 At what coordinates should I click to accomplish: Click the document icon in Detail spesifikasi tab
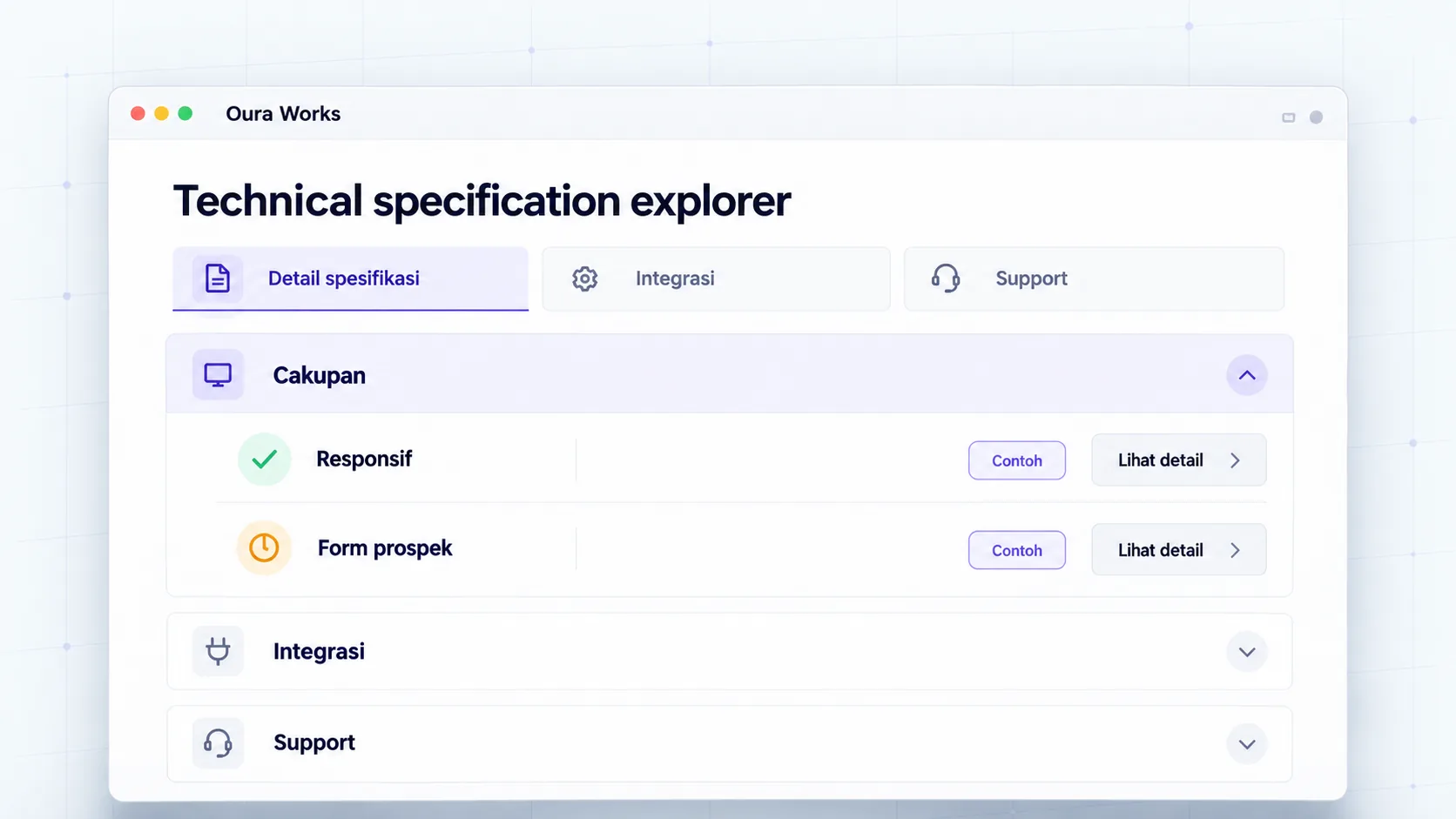point(218,279)
